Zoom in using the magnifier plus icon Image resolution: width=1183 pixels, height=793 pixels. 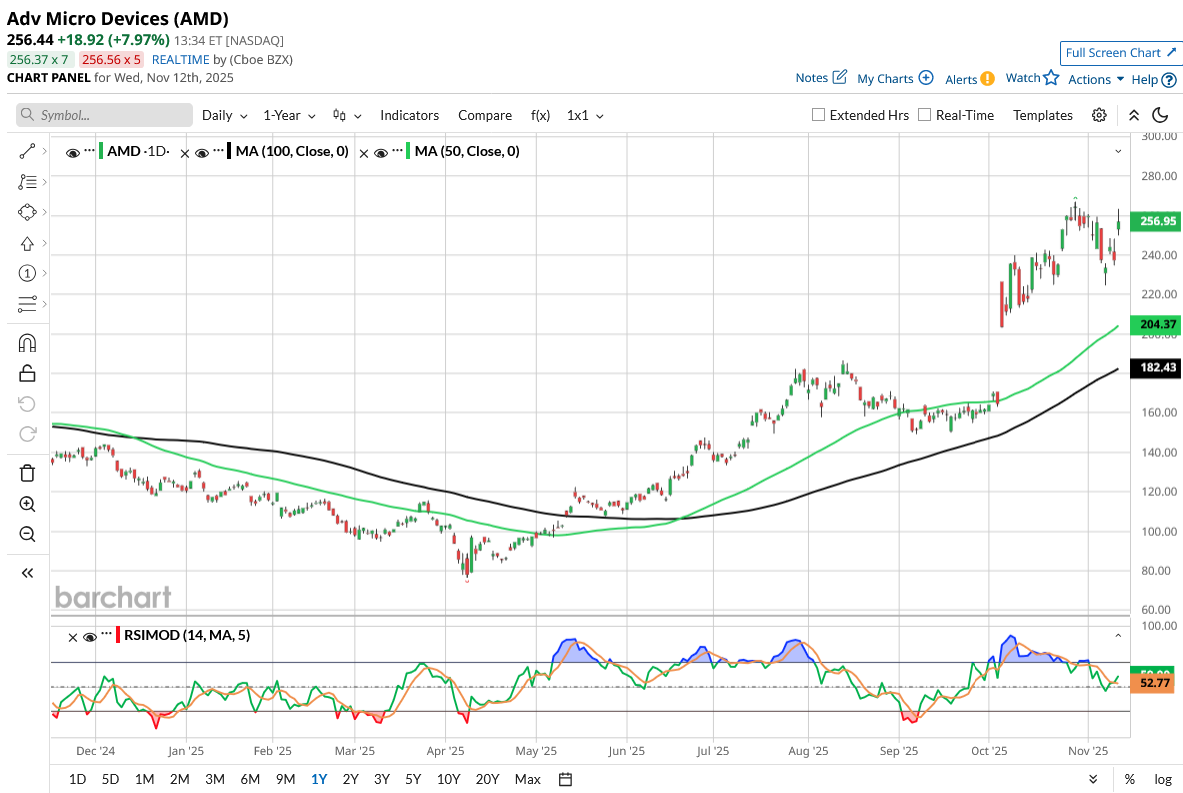coord(27,504)
